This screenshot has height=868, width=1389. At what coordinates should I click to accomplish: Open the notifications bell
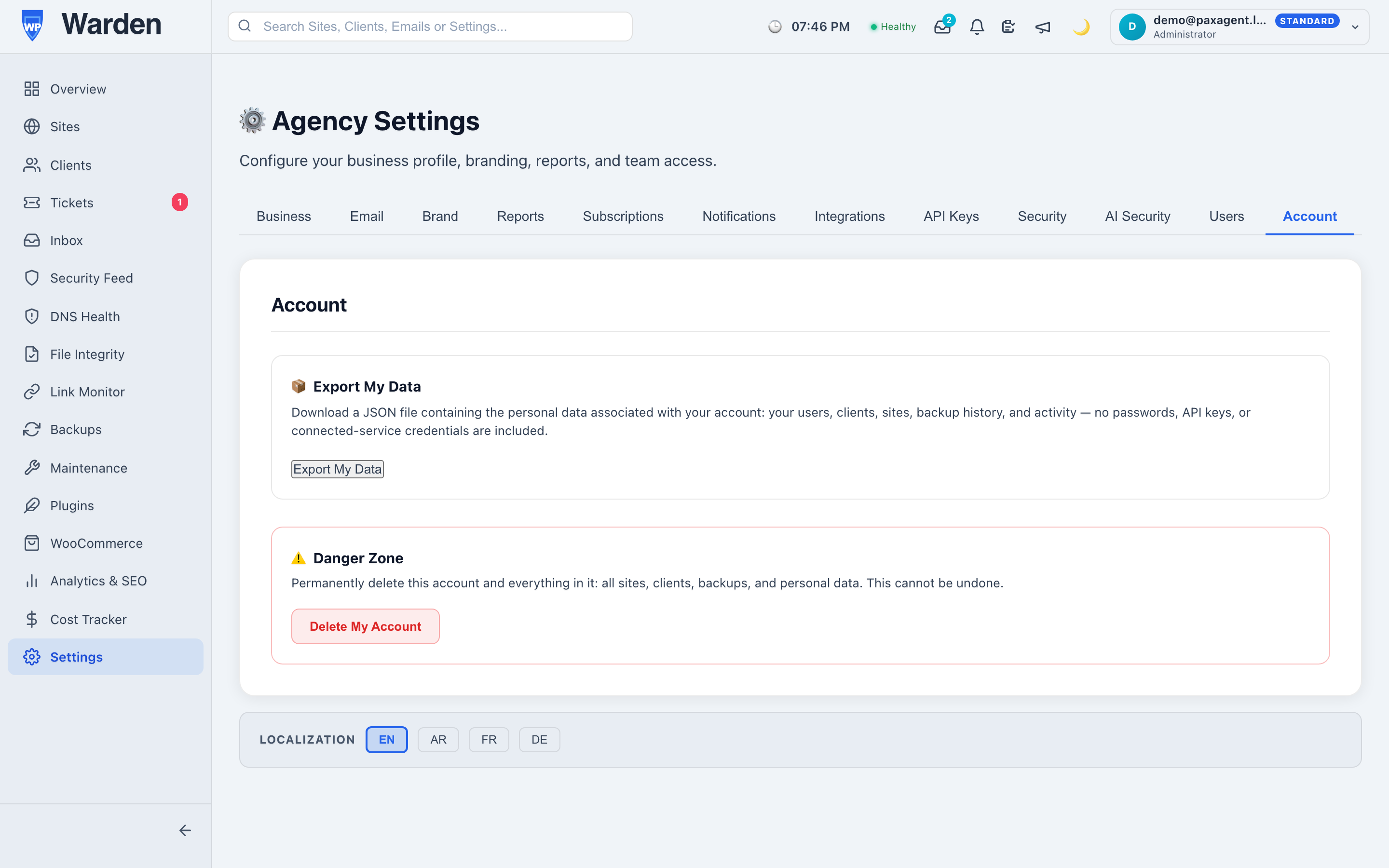coord(977,27)
